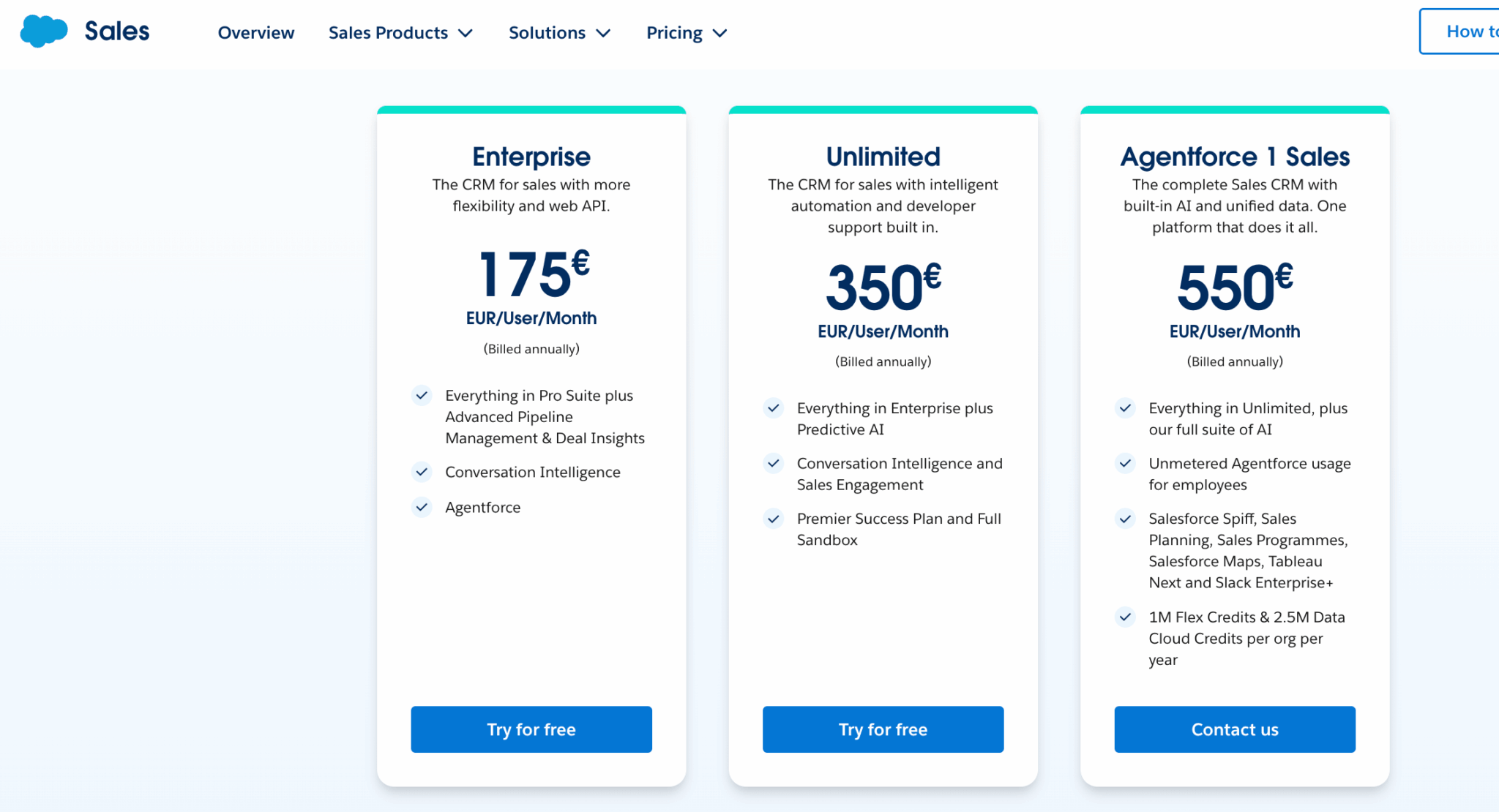Click the Salesforce cloud logo

(44, 31)
